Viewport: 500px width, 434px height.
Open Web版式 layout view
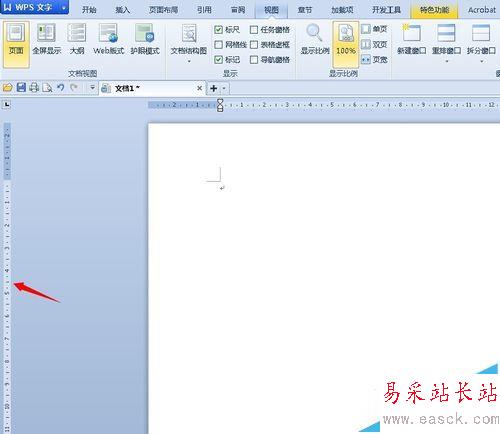click(x=109, y=33)
